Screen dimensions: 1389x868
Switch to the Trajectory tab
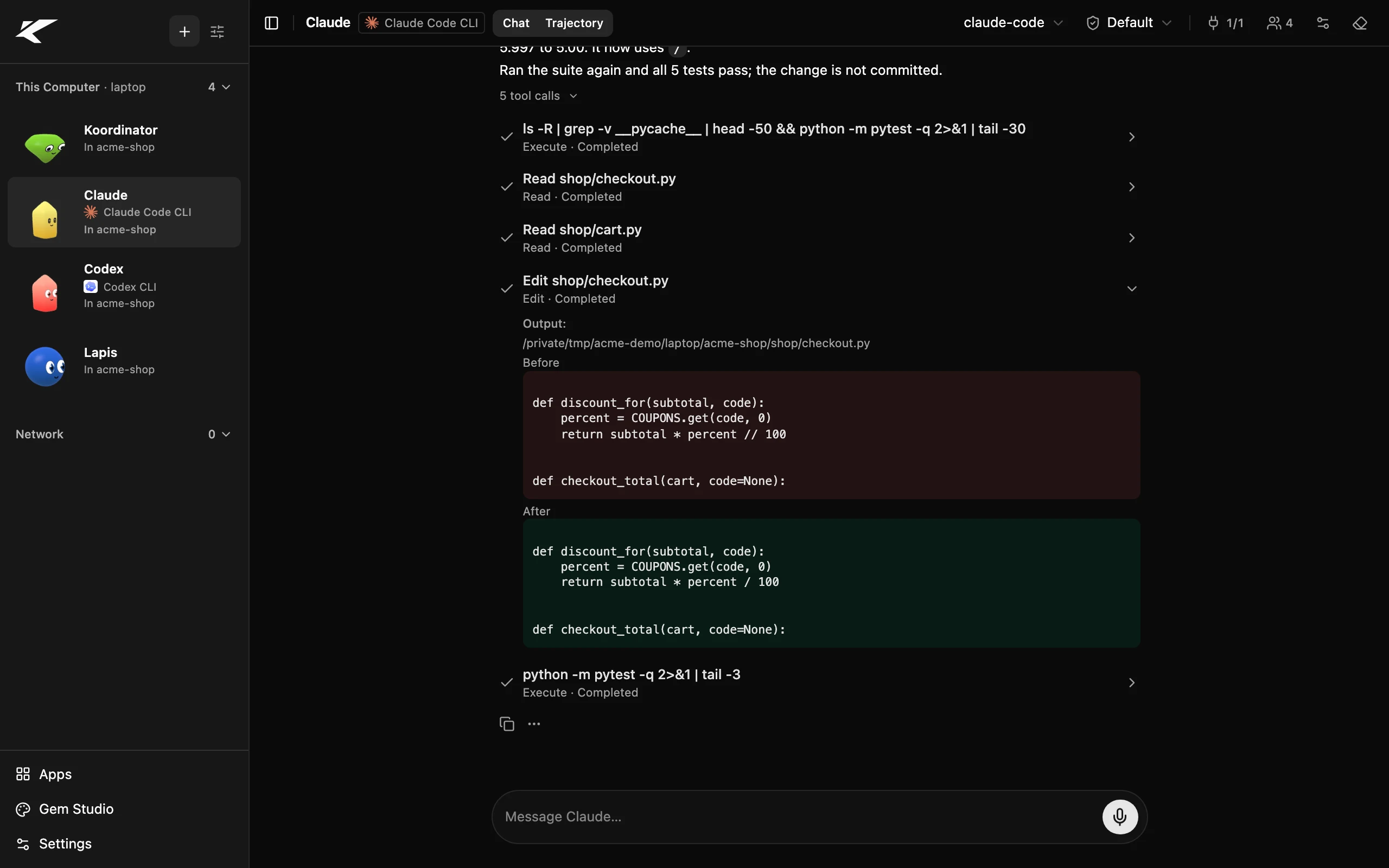[574, 23]
